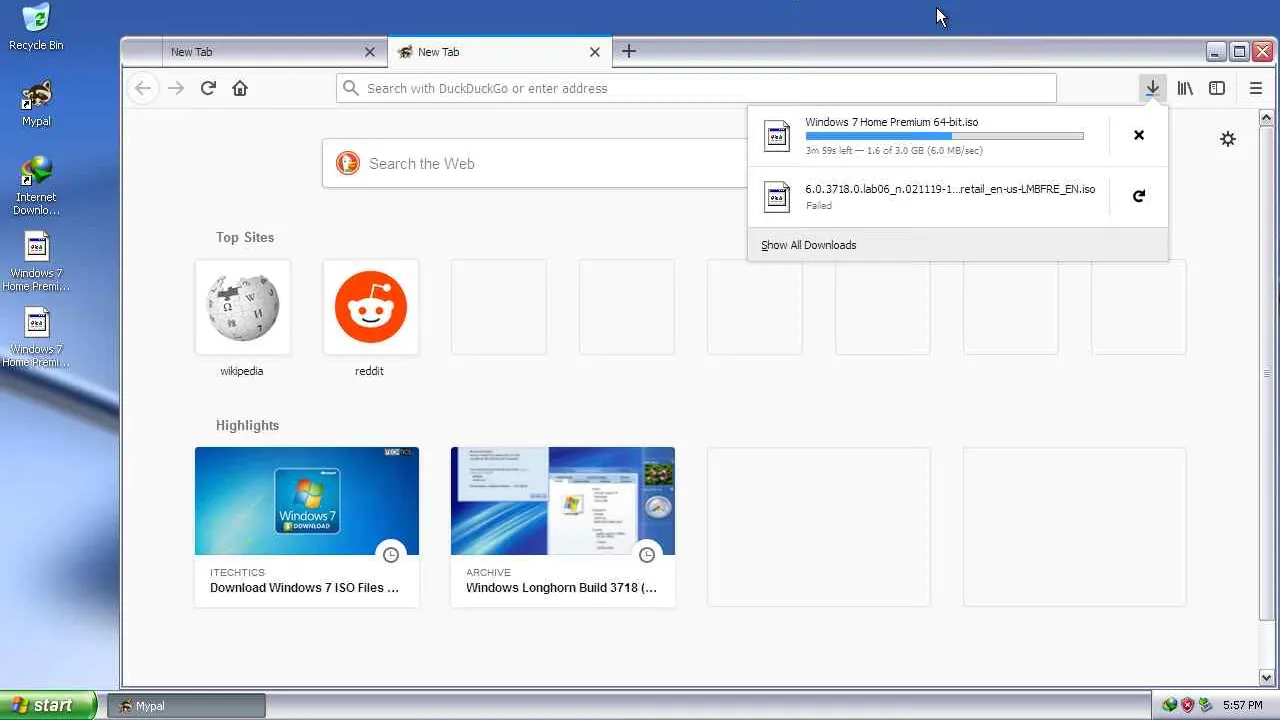The height and width of the screenshot is (720, 1280).
Task: Click the magnifier icon in address bar
Action: tap(351, 88)
